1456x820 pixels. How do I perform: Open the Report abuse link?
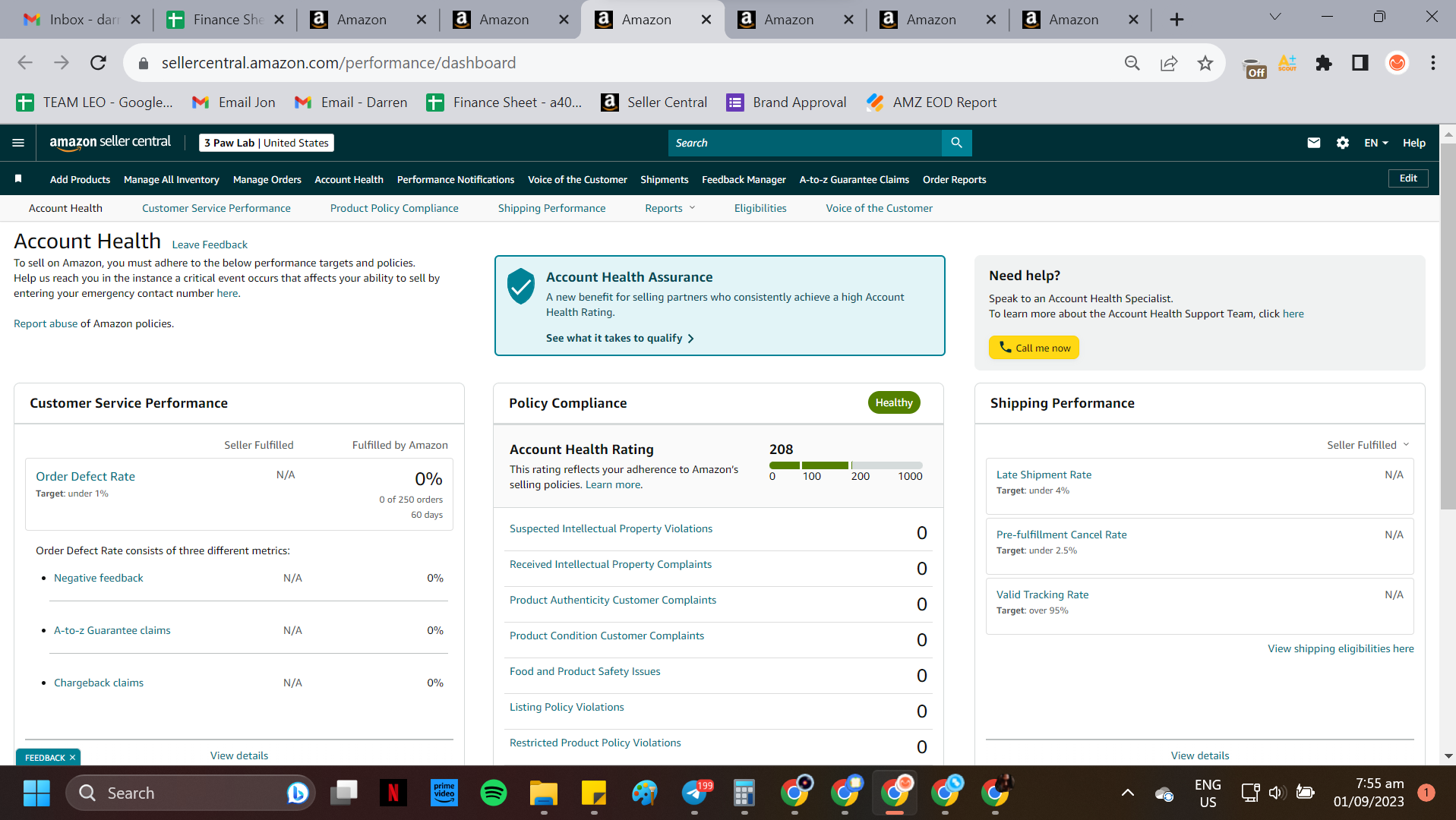tap(46, 323)
